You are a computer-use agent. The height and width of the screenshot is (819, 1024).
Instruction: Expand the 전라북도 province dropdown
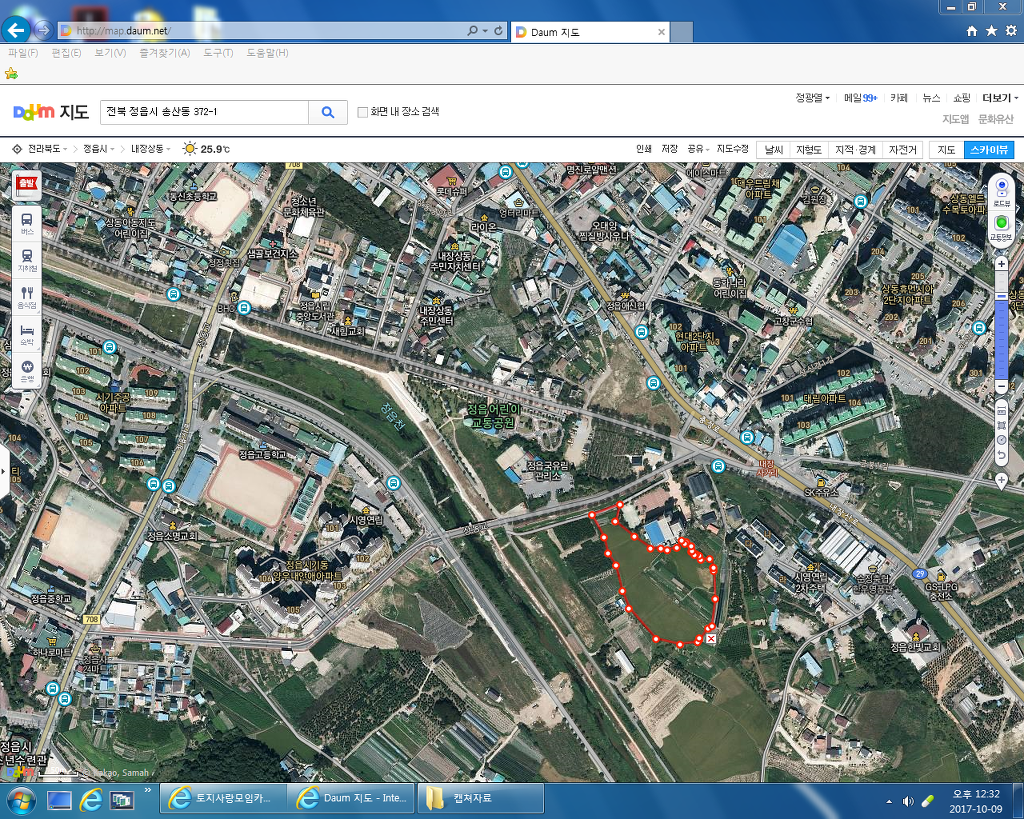click(x=48, y=149)
